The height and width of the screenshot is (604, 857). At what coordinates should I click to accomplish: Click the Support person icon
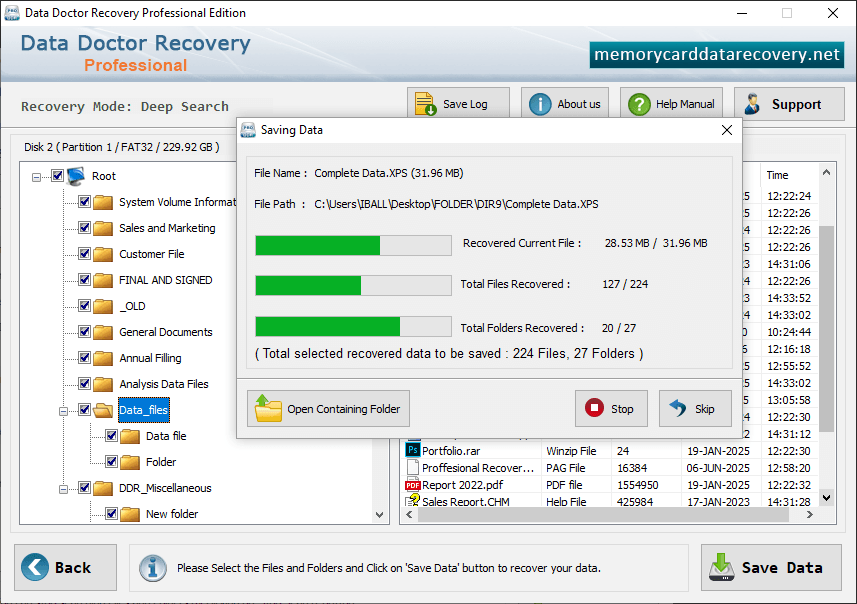(753, 104)
